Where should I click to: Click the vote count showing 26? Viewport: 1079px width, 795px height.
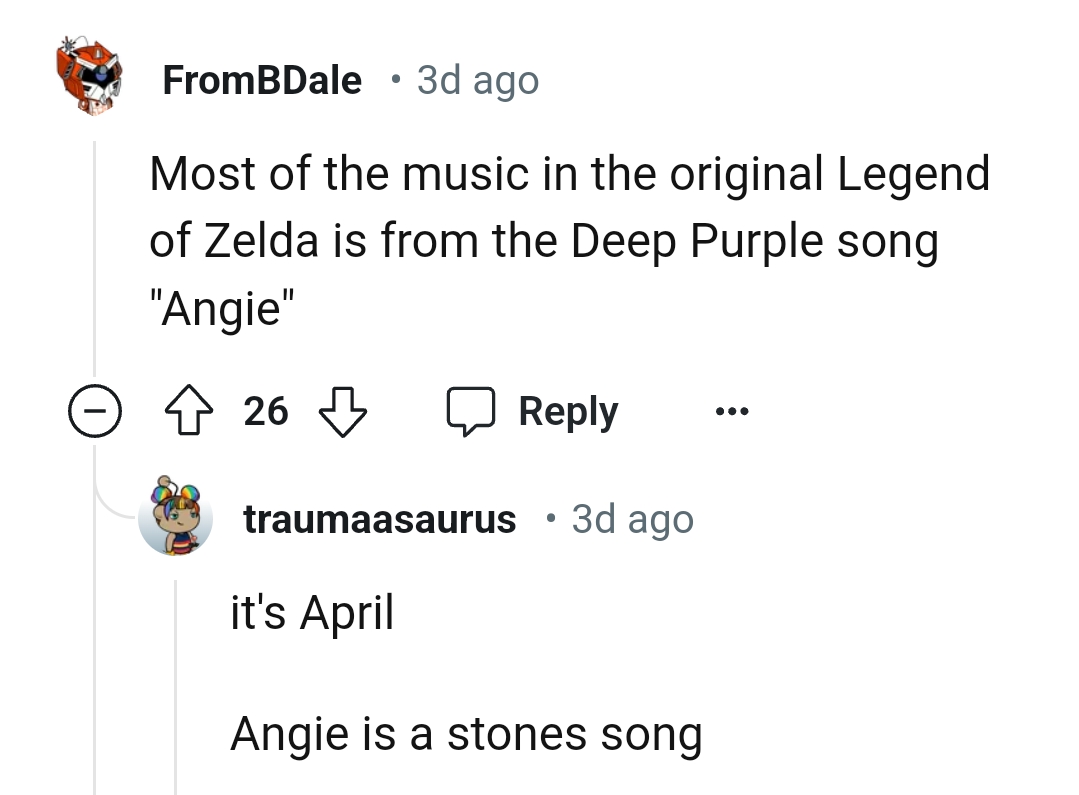point(265,410)
